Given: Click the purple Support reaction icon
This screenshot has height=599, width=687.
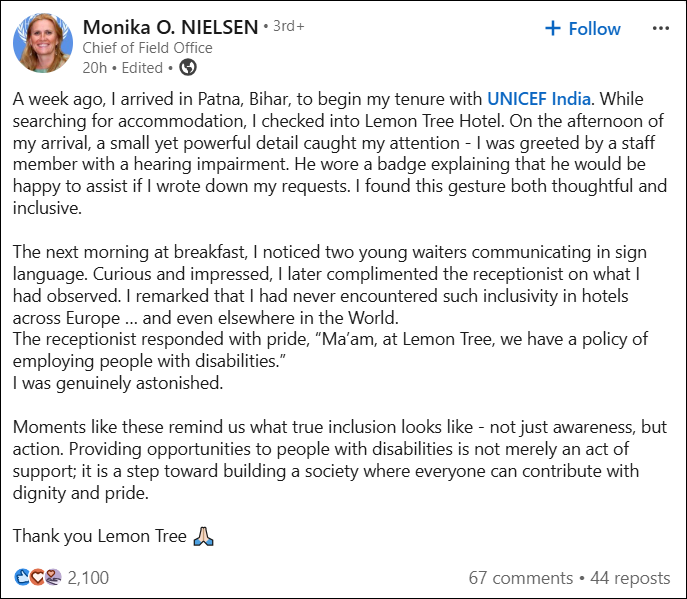Looking at the screenshot, I should pyautogui.click(x=53, y=577).
